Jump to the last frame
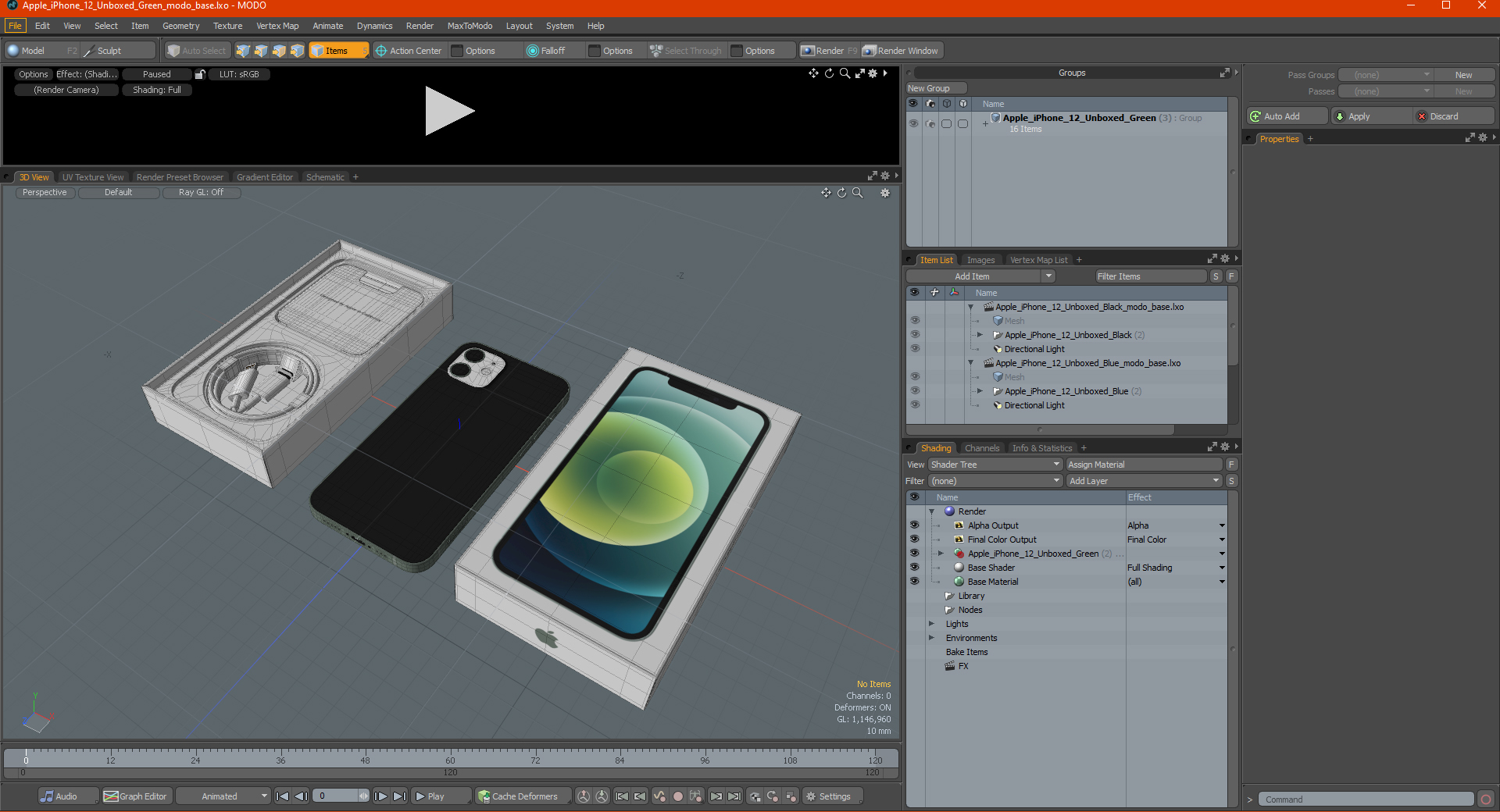 coord(399,796)
